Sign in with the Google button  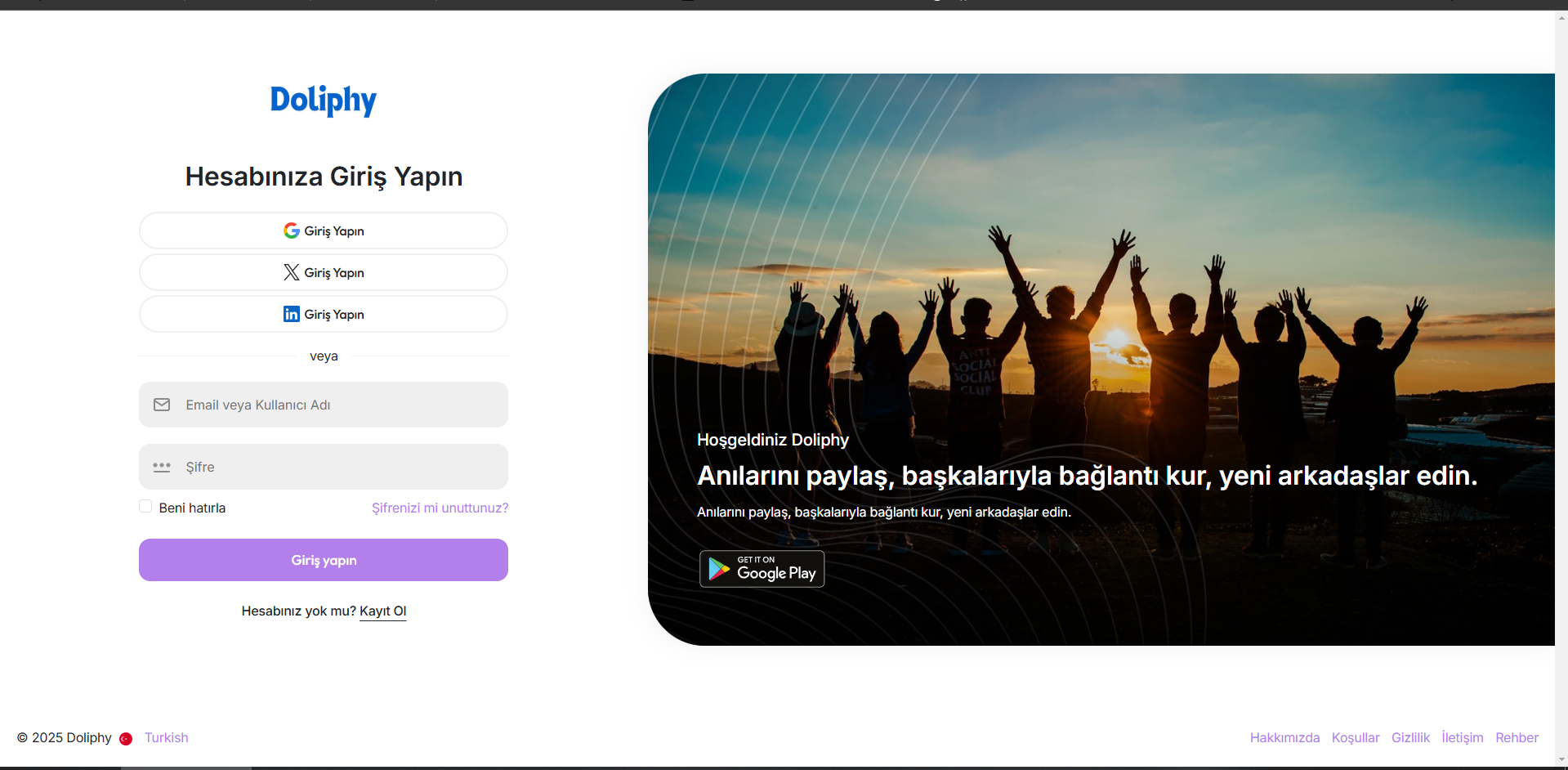pyautogui.click(x=324, y=231)
